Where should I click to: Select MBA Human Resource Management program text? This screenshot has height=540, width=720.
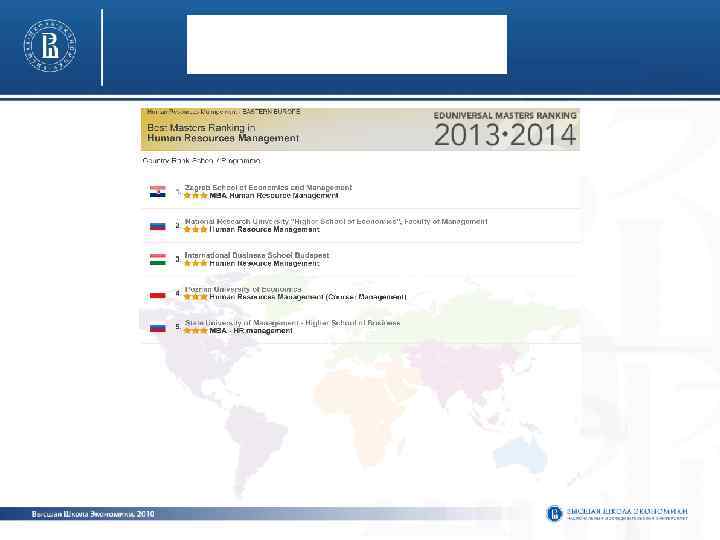coord(274,196)
